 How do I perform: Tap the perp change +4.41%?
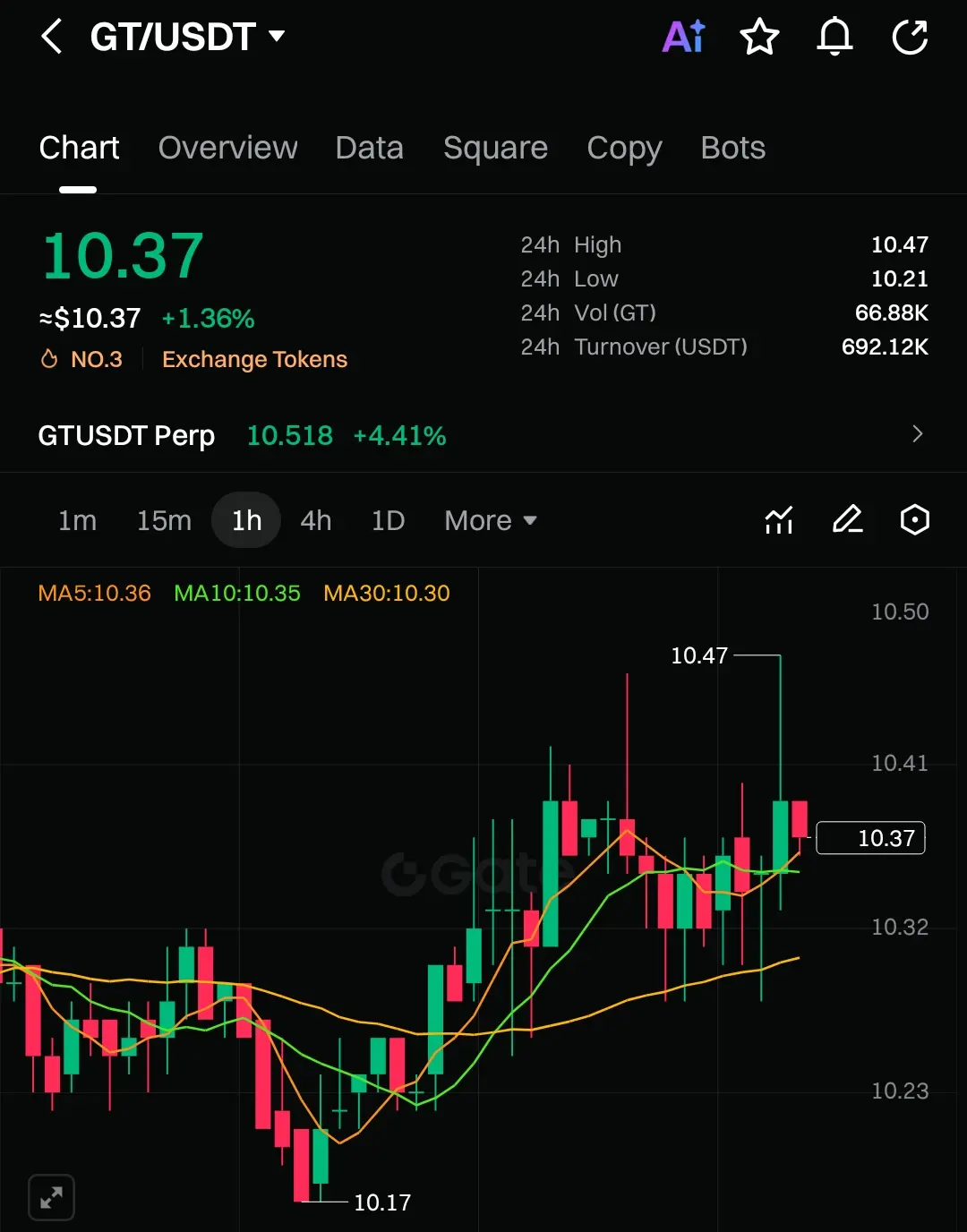(x=399, y=436)
